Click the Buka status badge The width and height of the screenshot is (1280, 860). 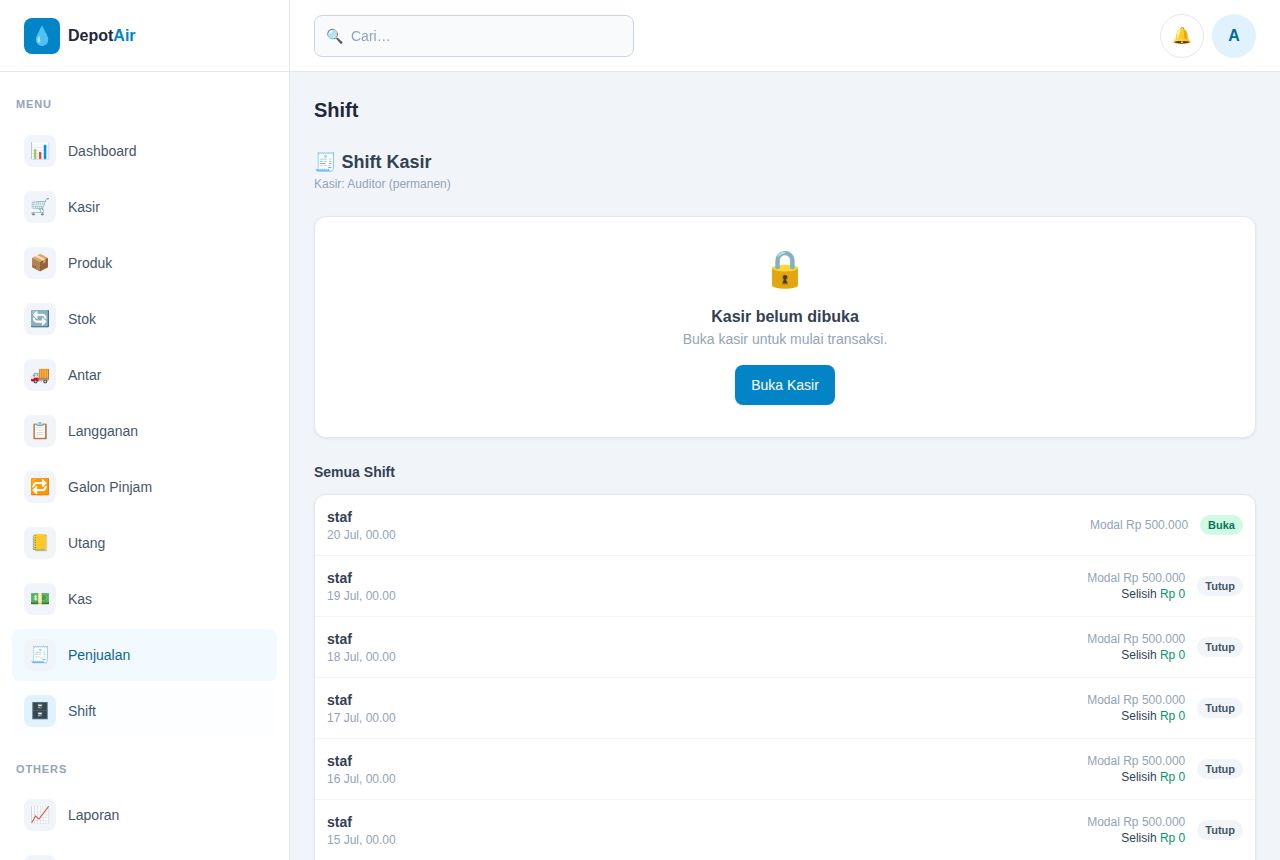[x=1221, y=525]
